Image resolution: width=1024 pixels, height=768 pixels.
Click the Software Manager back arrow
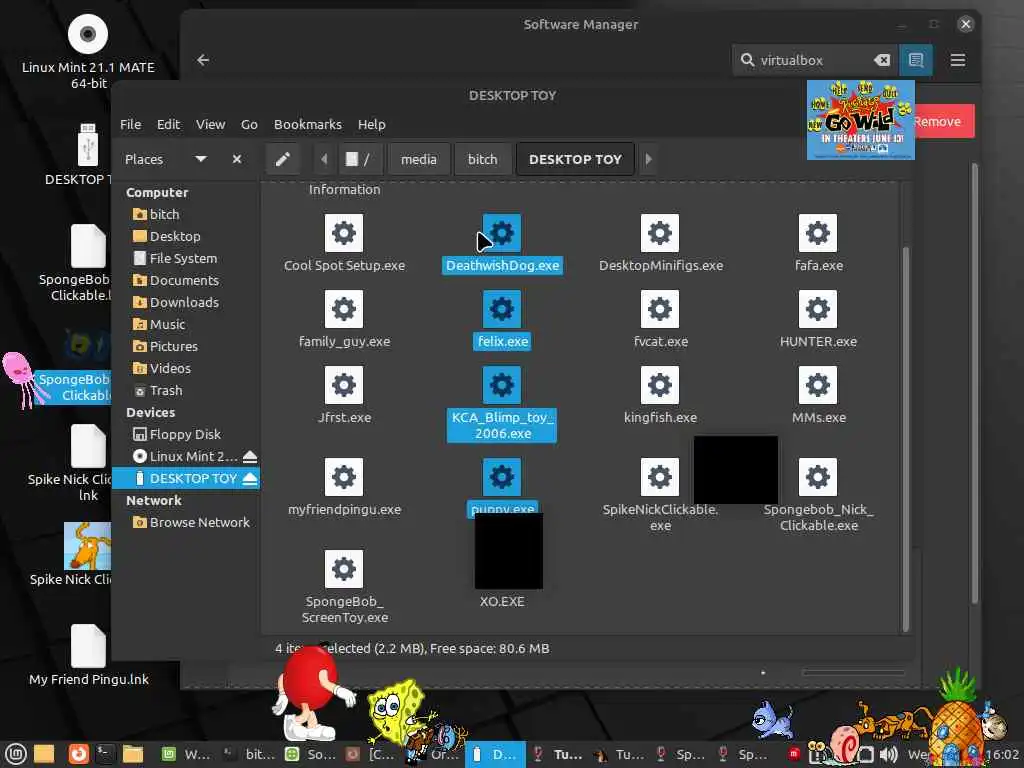point(203,60)
